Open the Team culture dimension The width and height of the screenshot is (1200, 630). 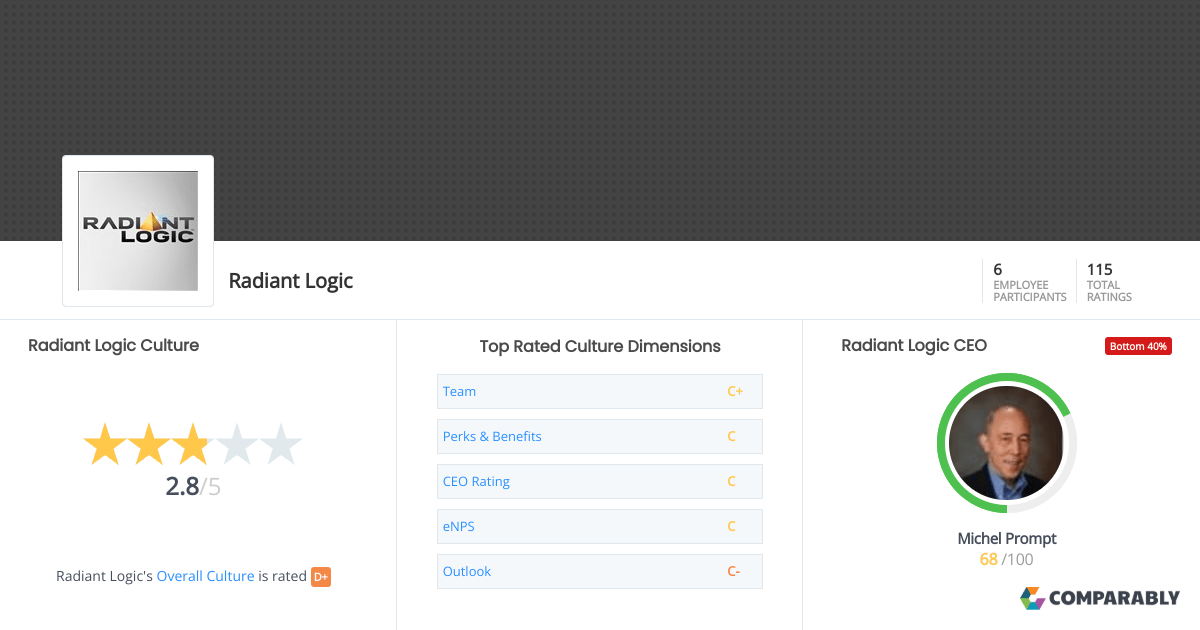(459, 391)
